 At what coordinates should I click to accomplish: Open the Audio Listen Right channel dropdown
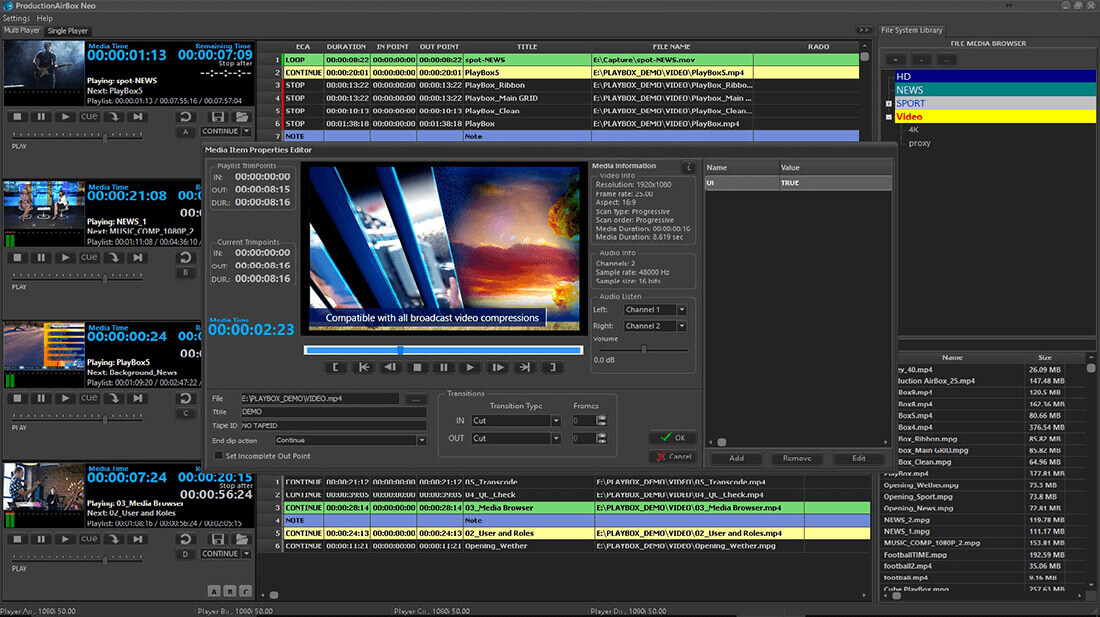point(681,326)
